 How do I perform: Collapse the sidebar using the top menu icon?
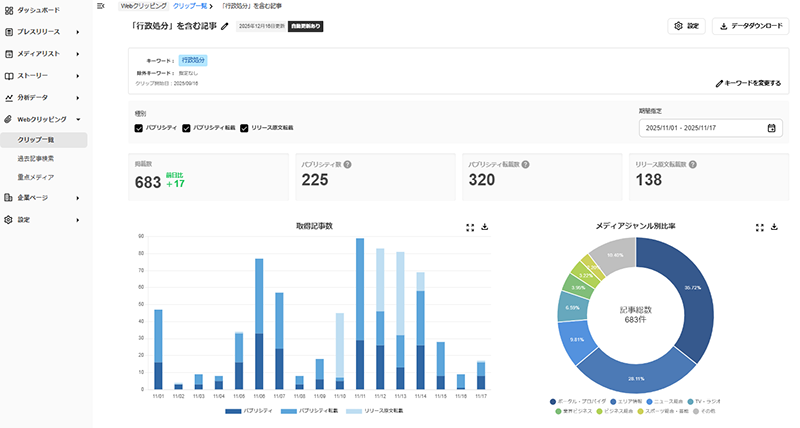pos(101,6)
